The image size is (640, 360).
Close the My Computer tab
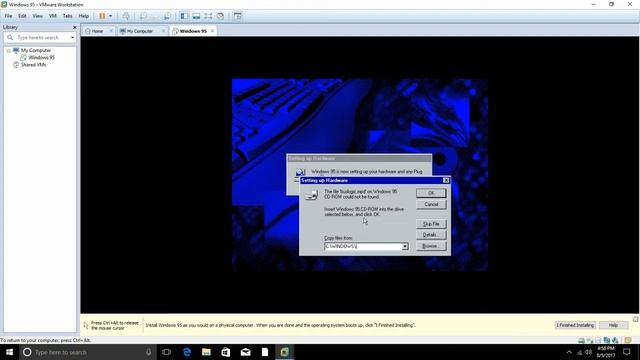pyautogui.click(x=164, y=31)
